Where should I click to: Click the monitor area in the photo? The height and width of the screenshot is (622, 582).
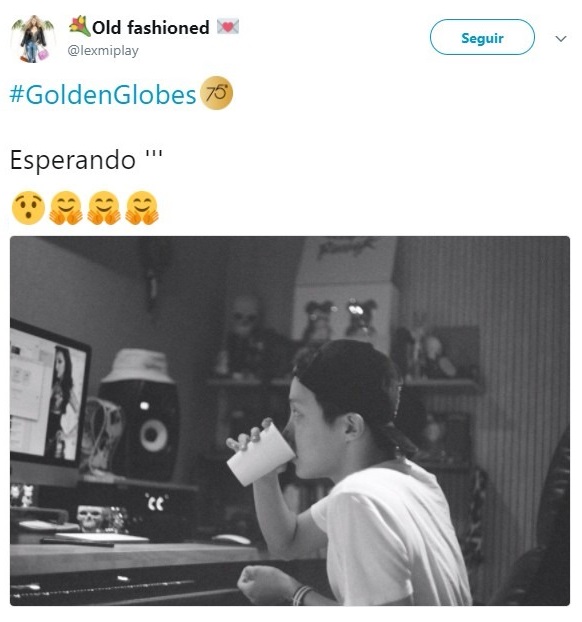(50, 397)
